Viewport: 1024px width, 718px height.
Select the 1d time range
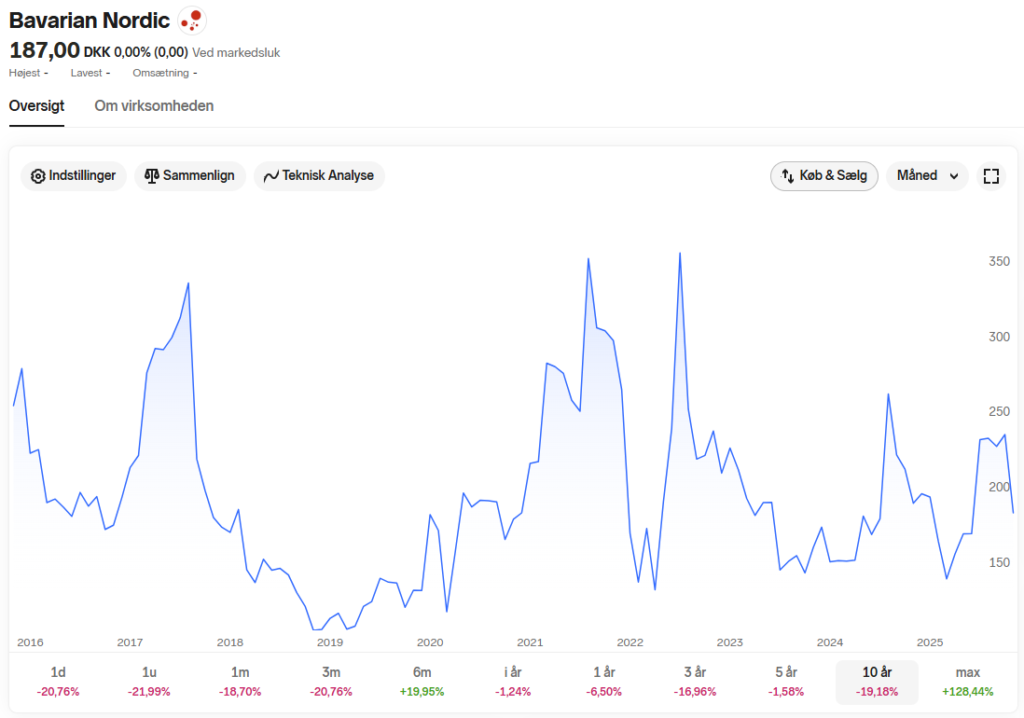pos(58,681)
